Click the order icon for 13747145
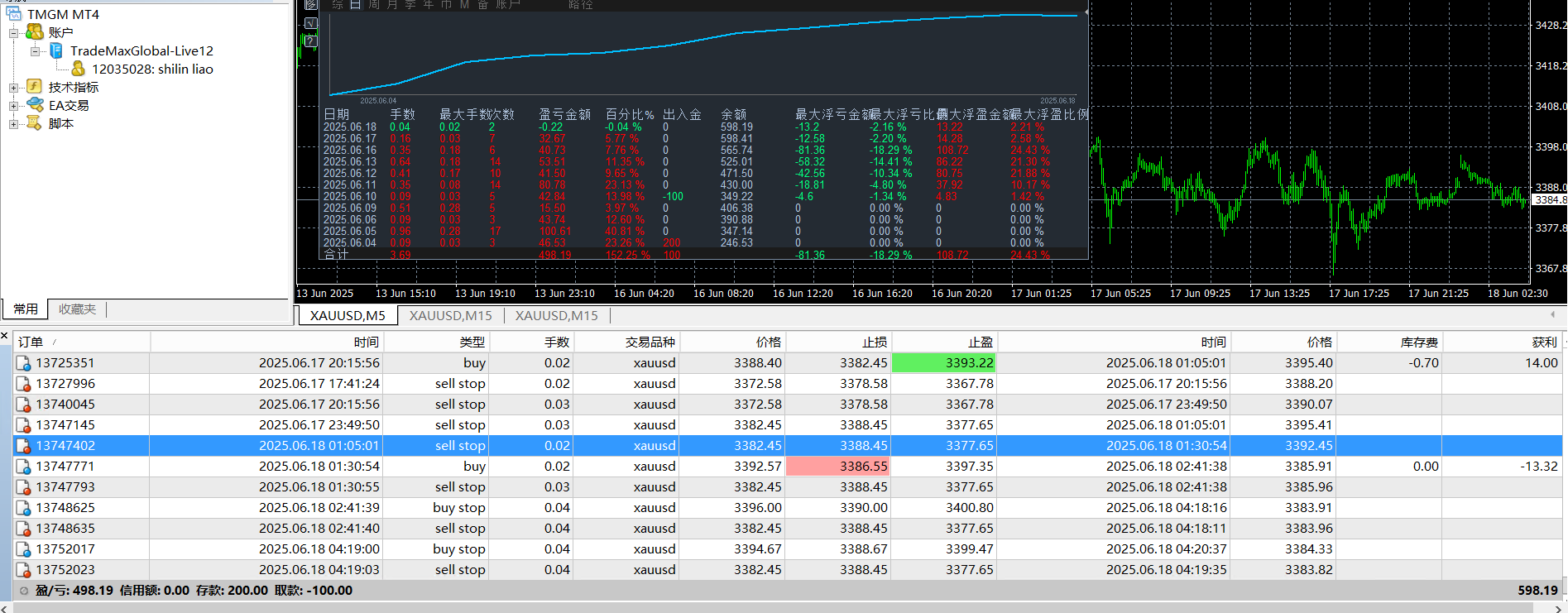Screen dimensions: 1568x613 24,424
